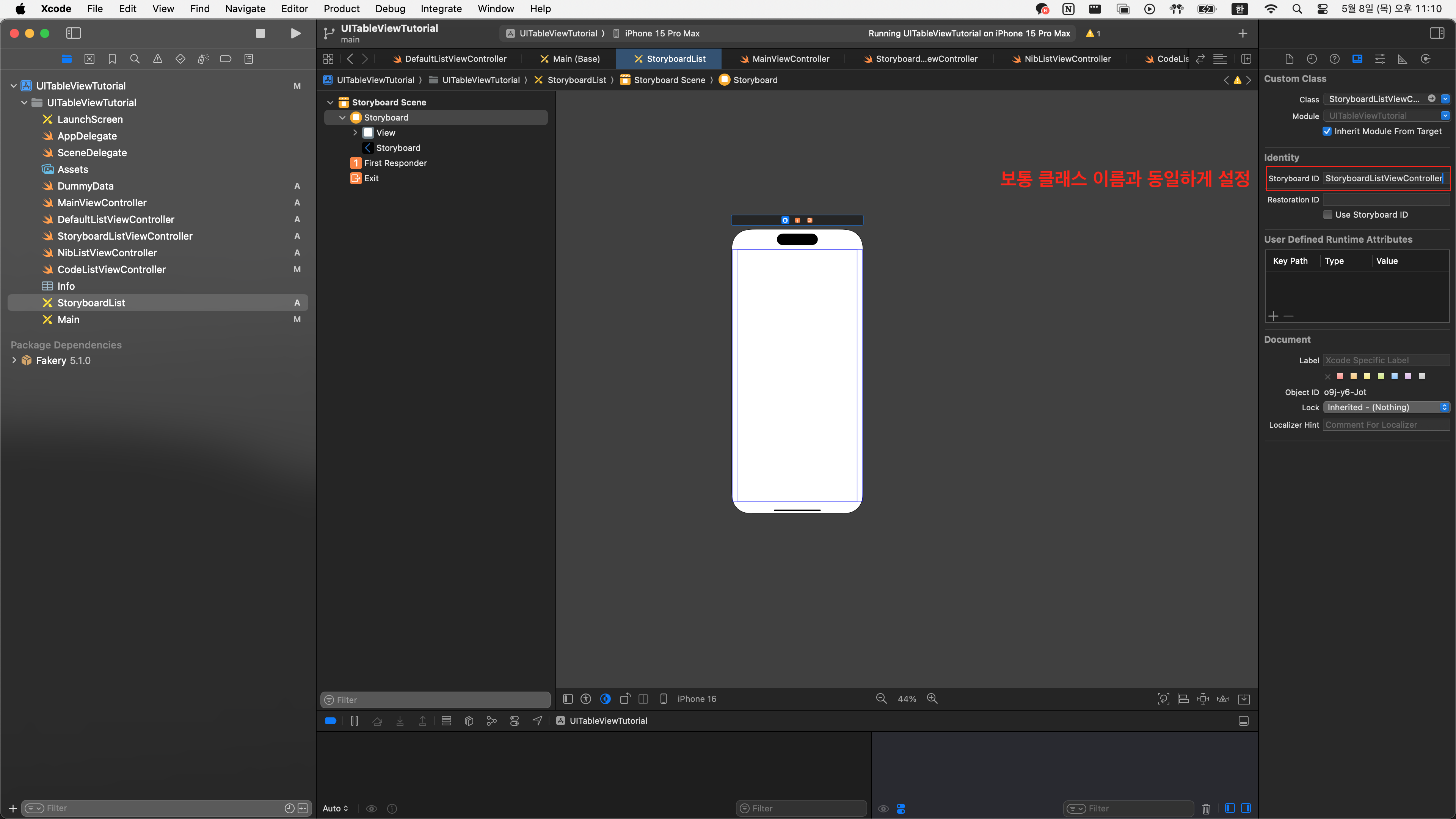
Task: Switch to Main (Base) tab
Action: [x=570, y=59]
